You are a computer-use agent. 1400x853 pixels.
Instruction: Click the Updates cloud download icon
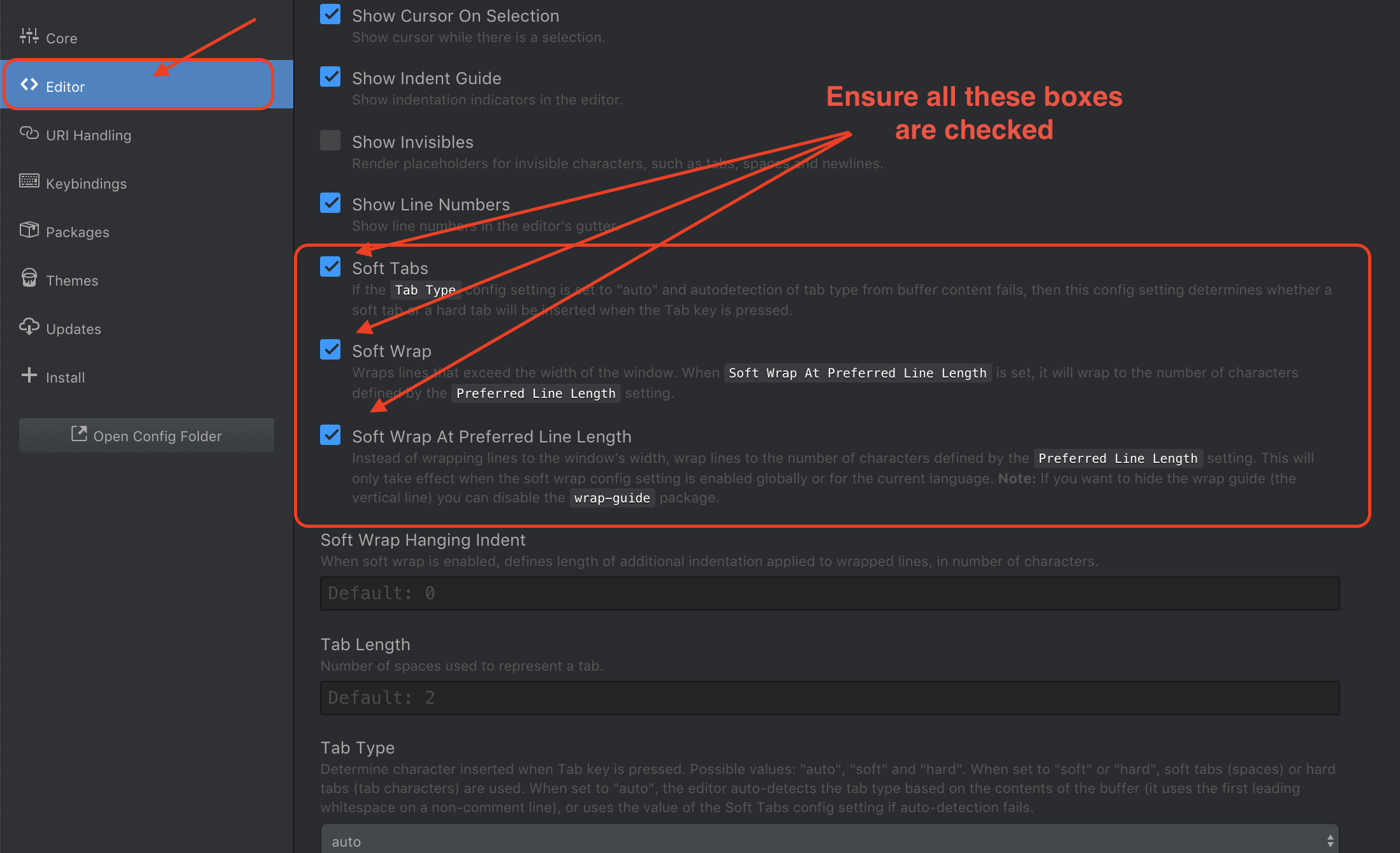pyautogui.click(x=29, y=327)
